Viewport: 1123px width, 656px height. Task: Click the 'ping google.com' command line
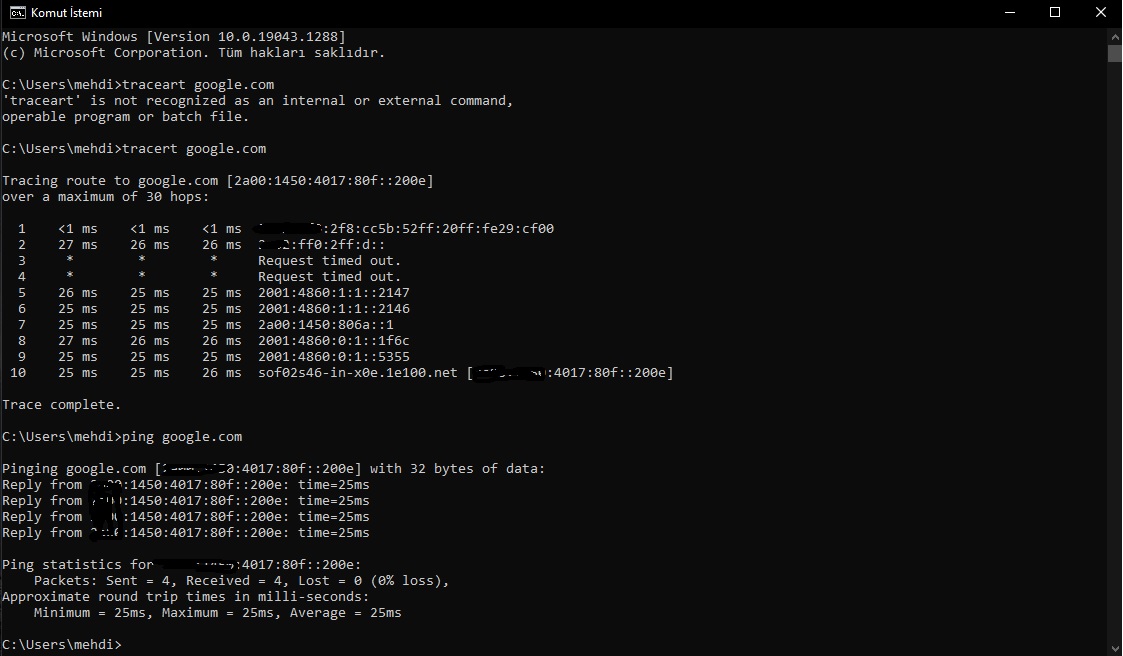122,437
